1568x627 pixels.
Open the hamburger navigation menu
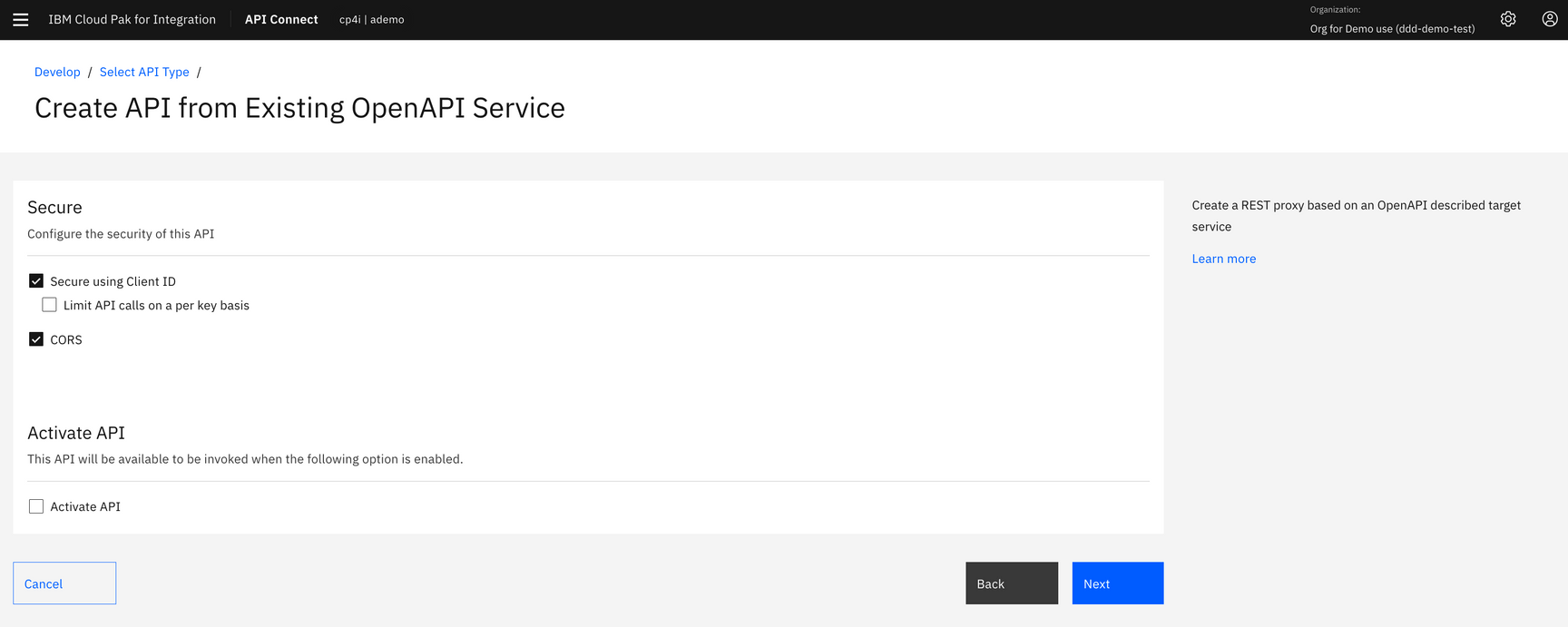(20, 19)
